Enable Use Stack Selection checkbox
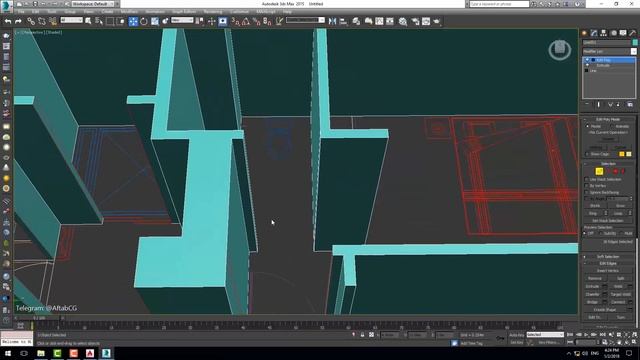This screenshot has height=360, width=640. (587, 179)
